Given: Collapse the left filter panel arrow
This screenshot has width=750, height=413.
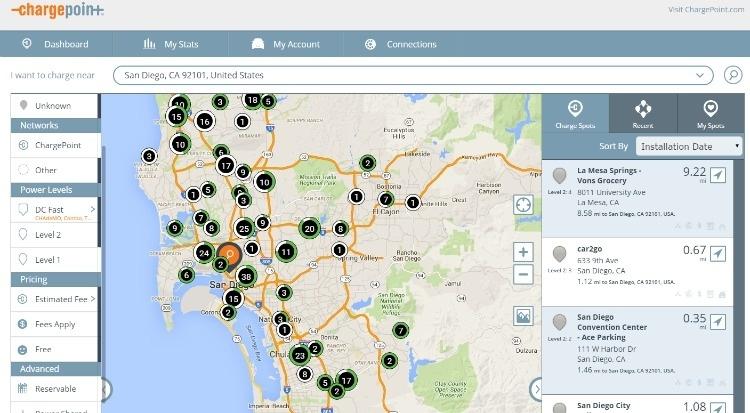Looking at the screenshot, I should 106,389.
